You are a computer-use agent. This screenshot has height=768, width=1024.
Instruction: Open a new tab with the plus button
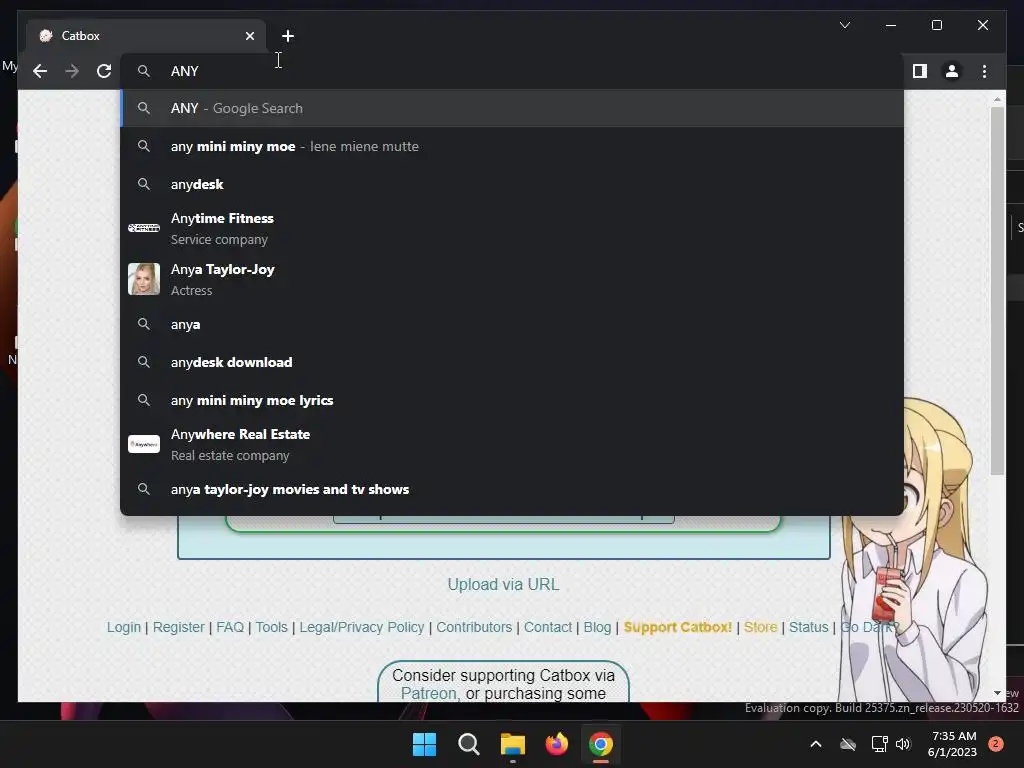click(x=288, y=36)
